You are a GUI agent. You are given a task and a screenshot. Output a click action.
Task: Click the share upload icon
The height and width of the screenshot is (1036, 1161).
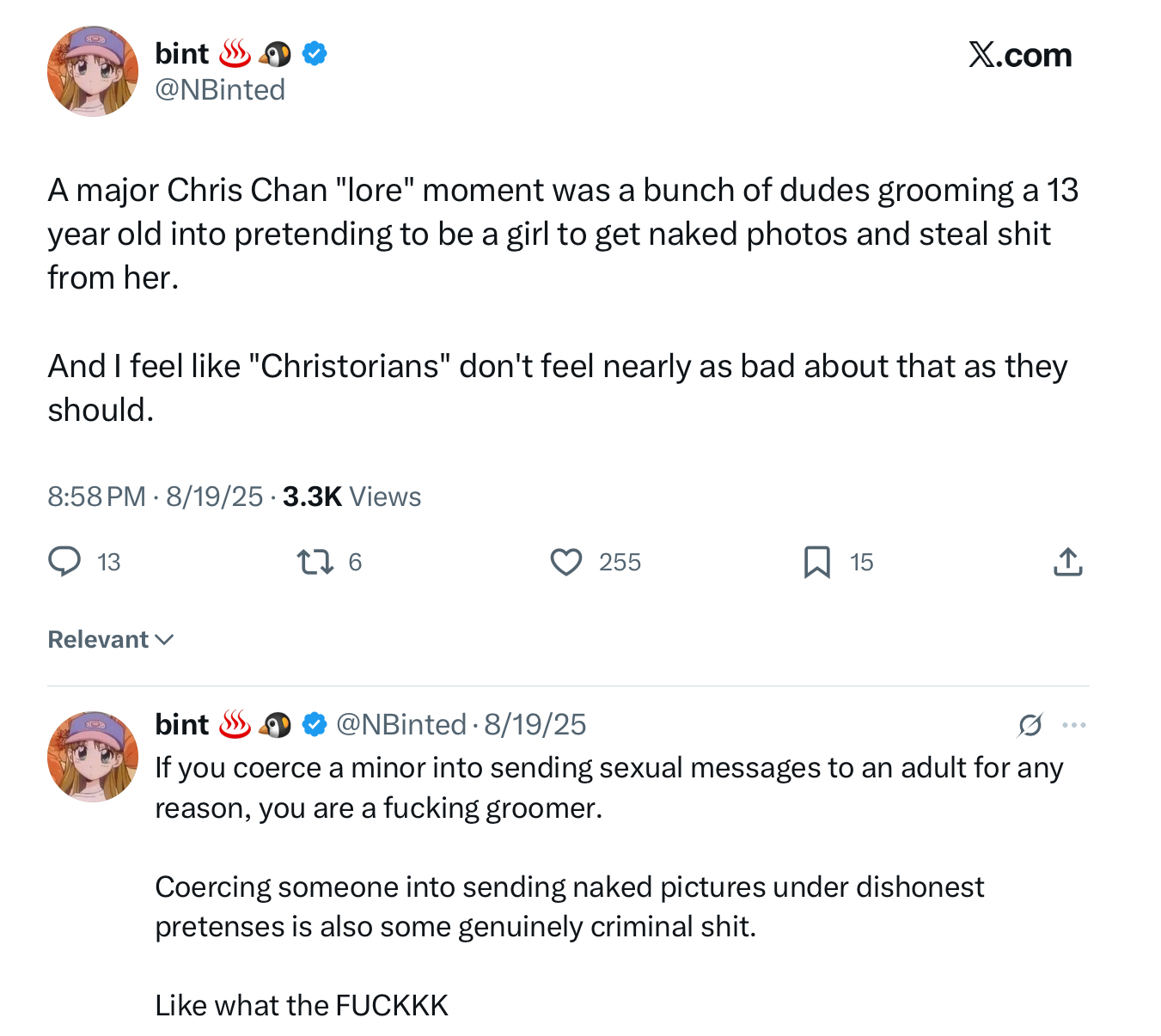click(1067, 562)
